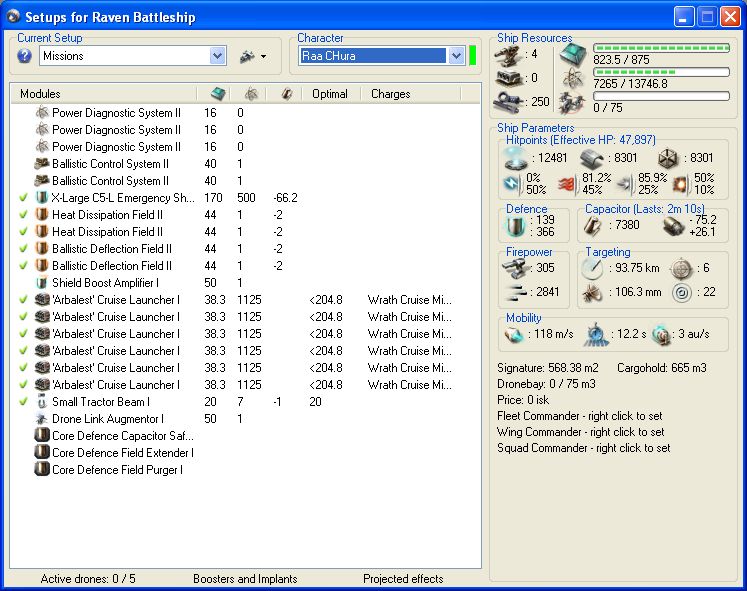The width and height of the screenshot is (747, 591).
Task: Open the Raa CHura character dropdown
Action: (x=456, y=56)
